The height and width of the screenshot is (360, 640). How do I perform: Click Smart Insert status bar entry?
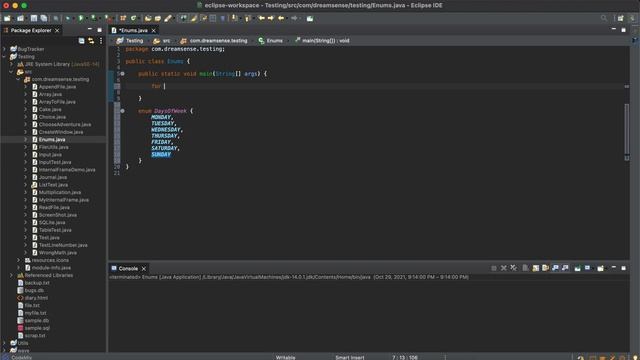[x=350, y=357]
